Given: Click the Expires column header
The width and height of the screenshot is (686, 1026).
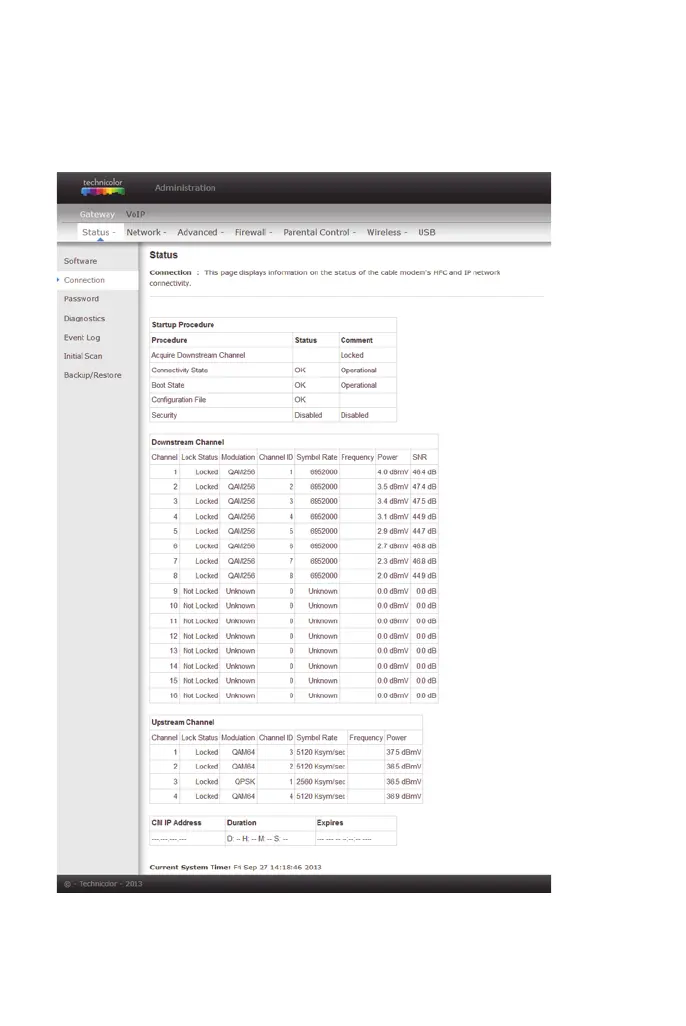Looking at the screenshot, I should [x=330, y=823].
